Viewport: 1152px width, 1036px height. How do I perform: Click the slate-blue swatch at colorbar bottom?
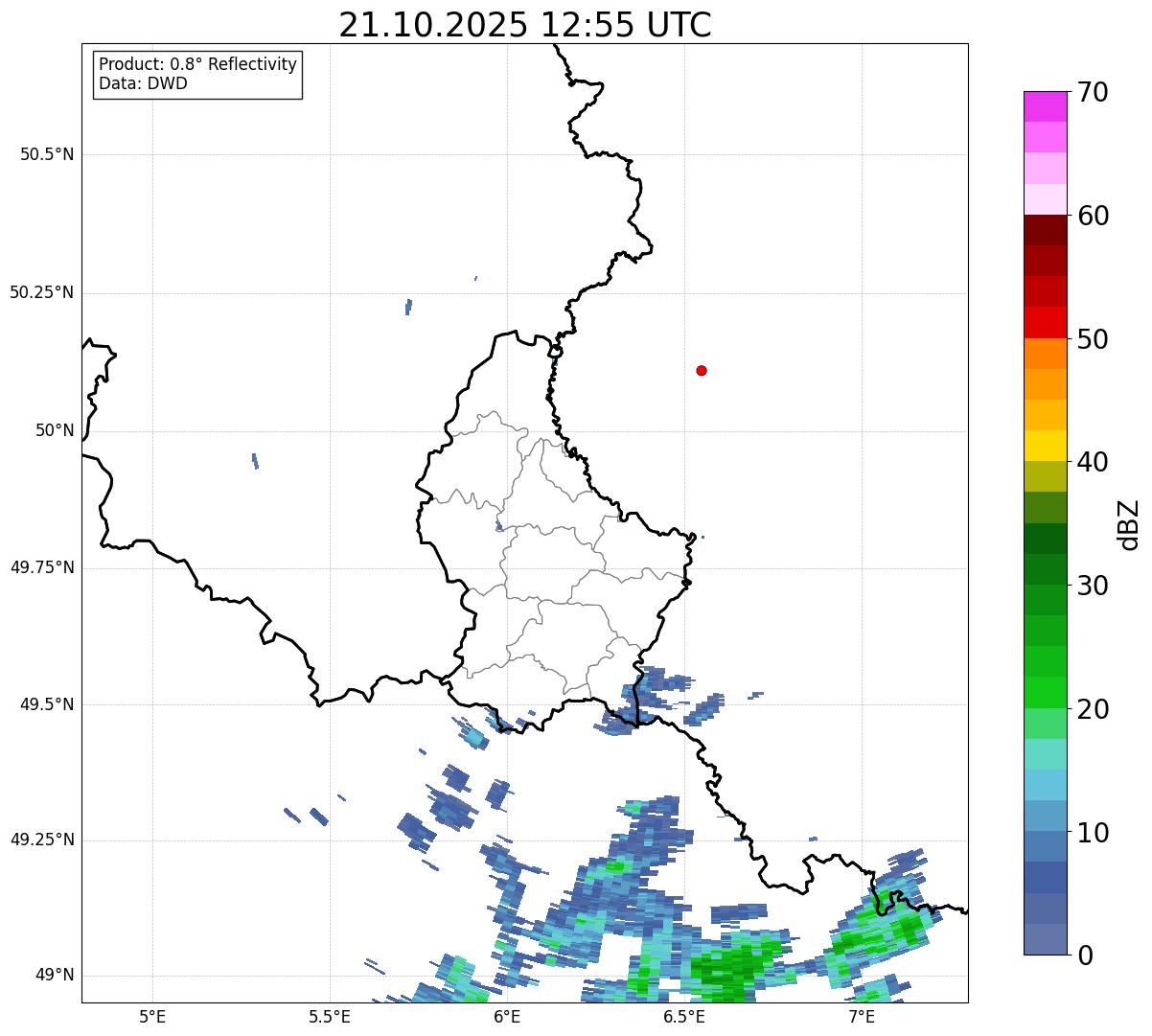tap(1045, 939)
